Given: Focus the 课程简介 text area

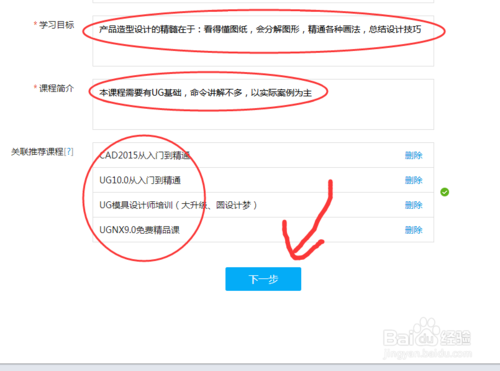Looking at the screenshot, I should (263, 104).
